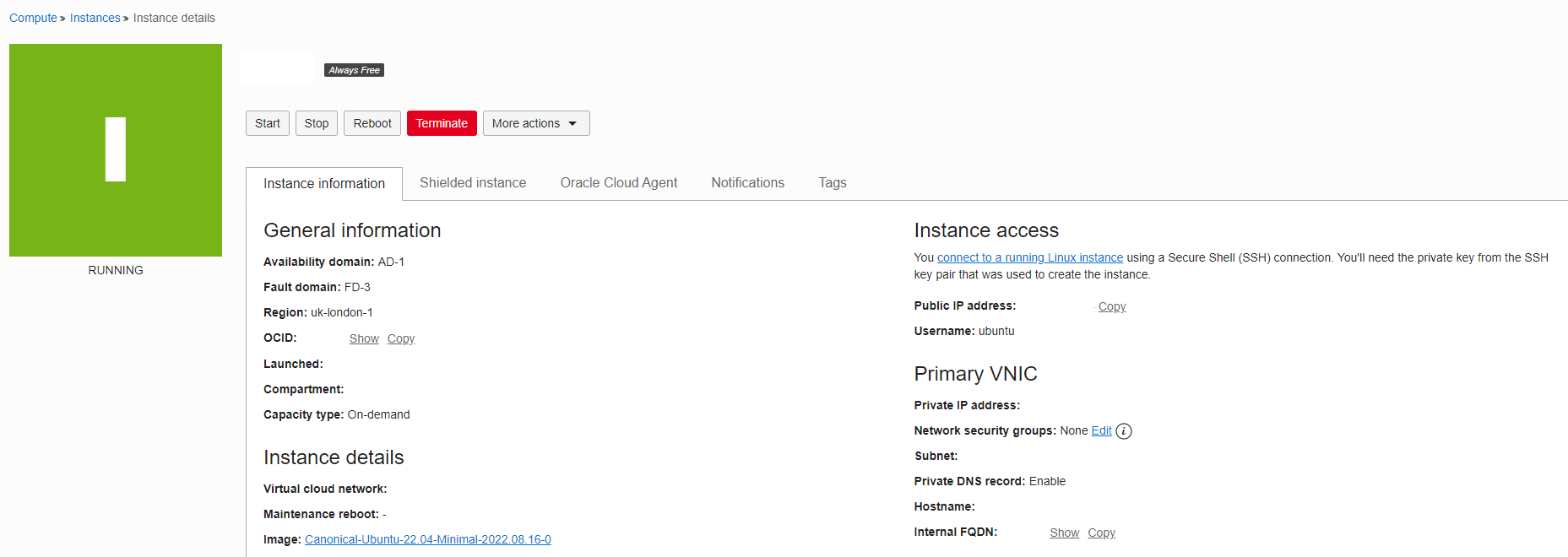Viewport: 1568px width, 557px height.
Task: Click the 'Compartment:' label
Action: pyautogui.click(x=304, y=389)
